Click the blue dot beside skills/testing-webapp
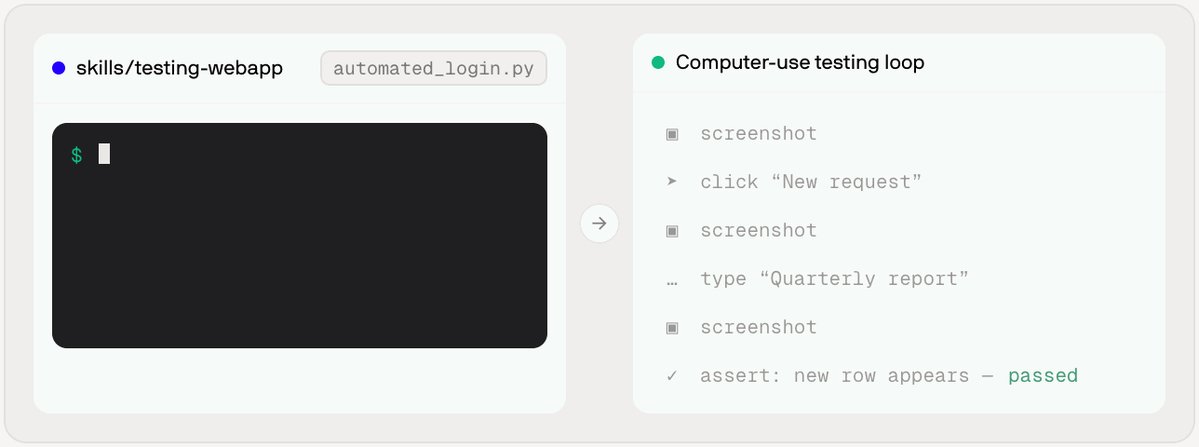 tap(58, 68)
